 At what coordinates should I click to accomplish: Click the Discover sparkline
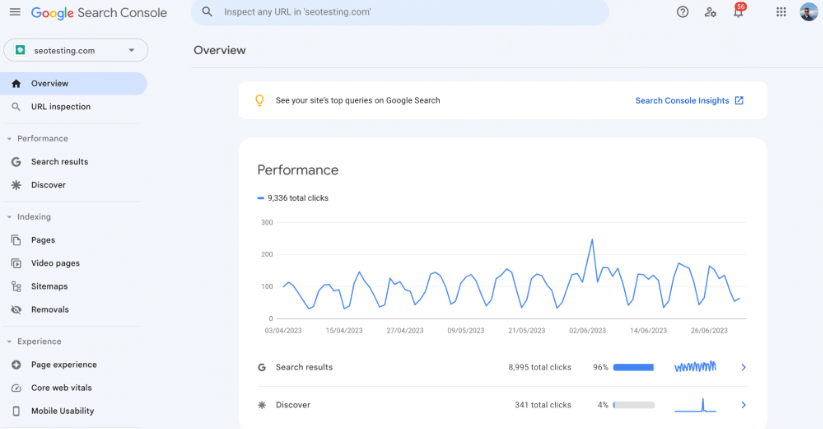coord(695,405)
